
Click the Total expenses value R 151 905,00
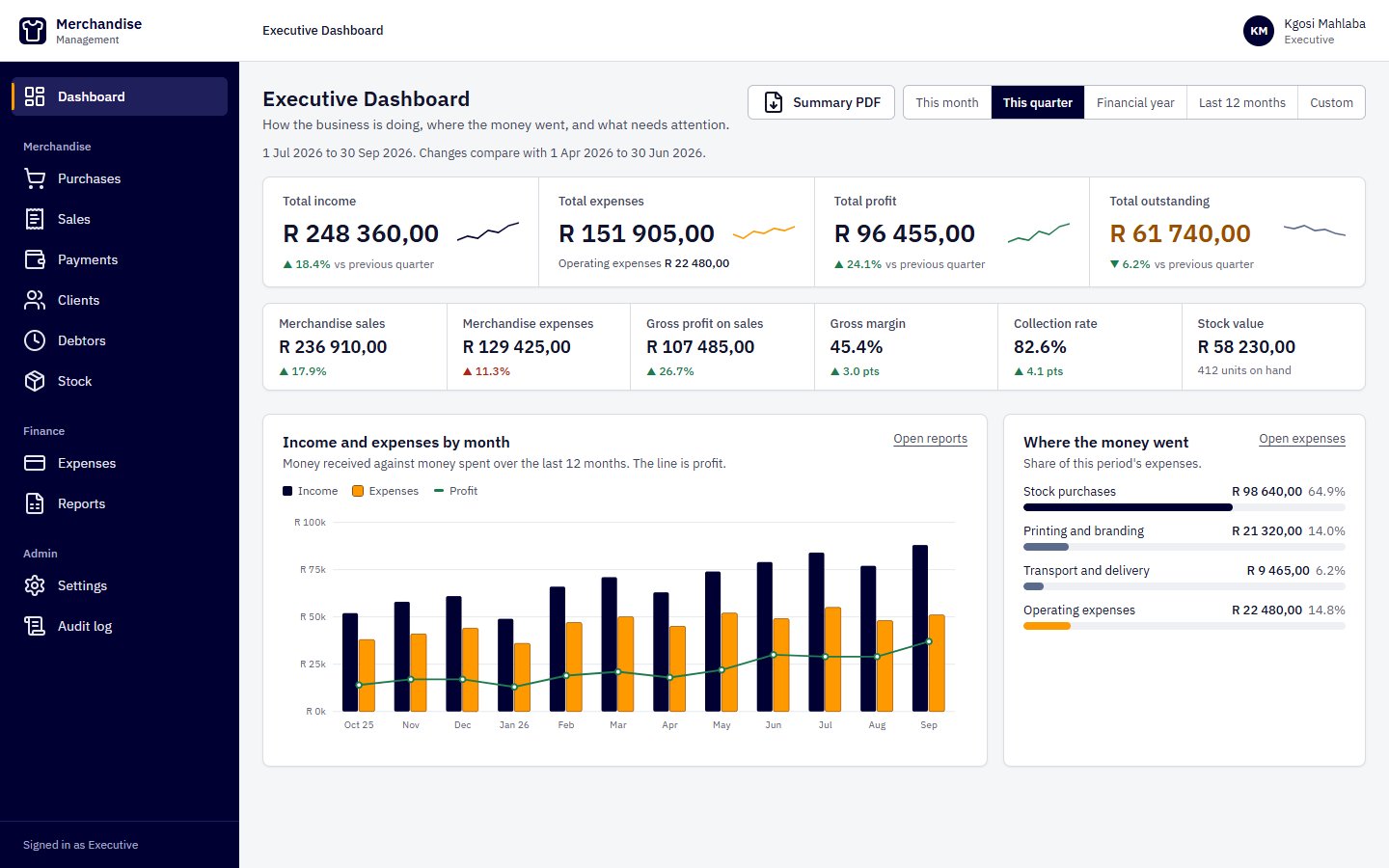(637, 233)
